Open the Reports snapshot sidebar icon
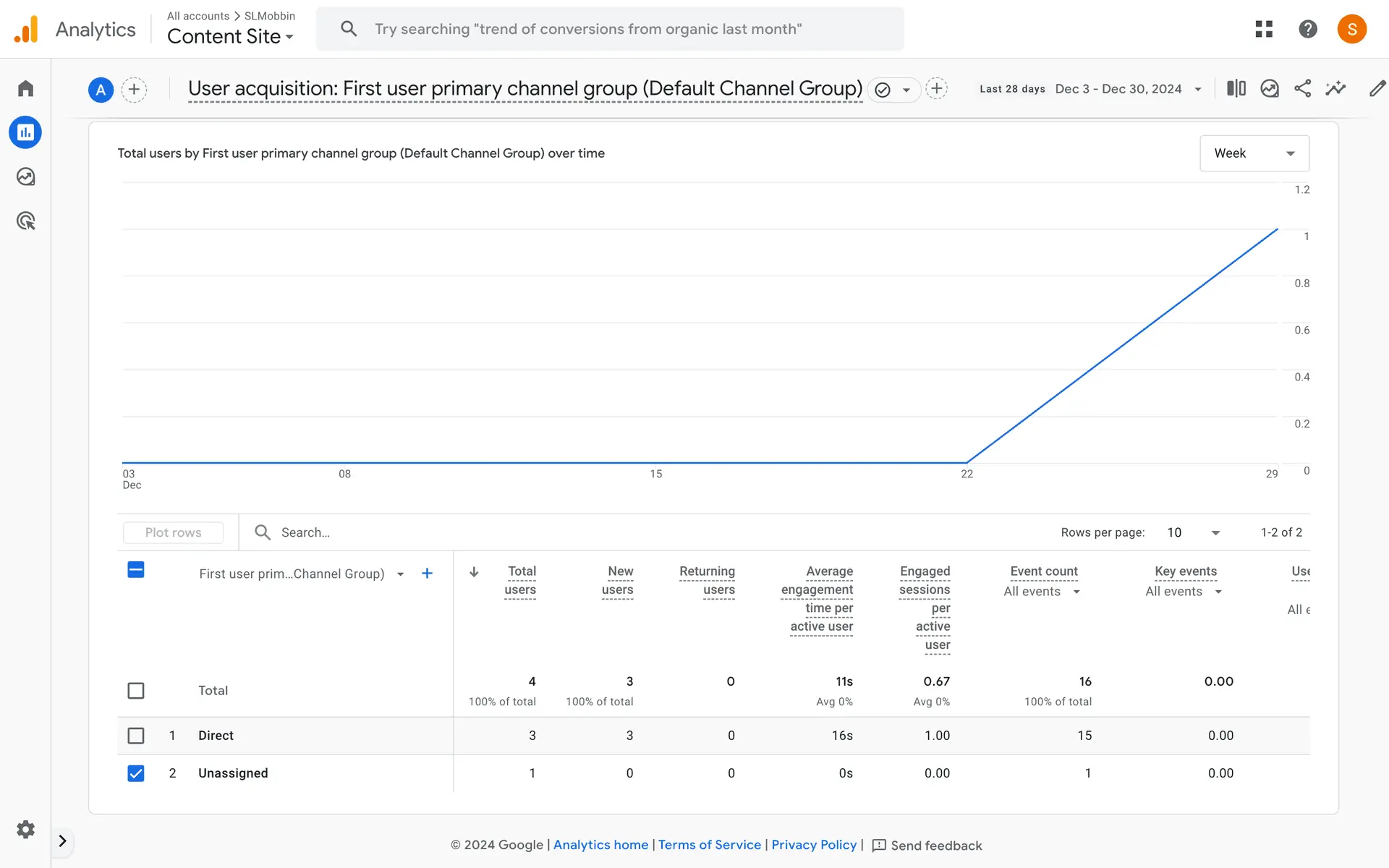This screenshot has height=868, width=1389. point(25,132)
